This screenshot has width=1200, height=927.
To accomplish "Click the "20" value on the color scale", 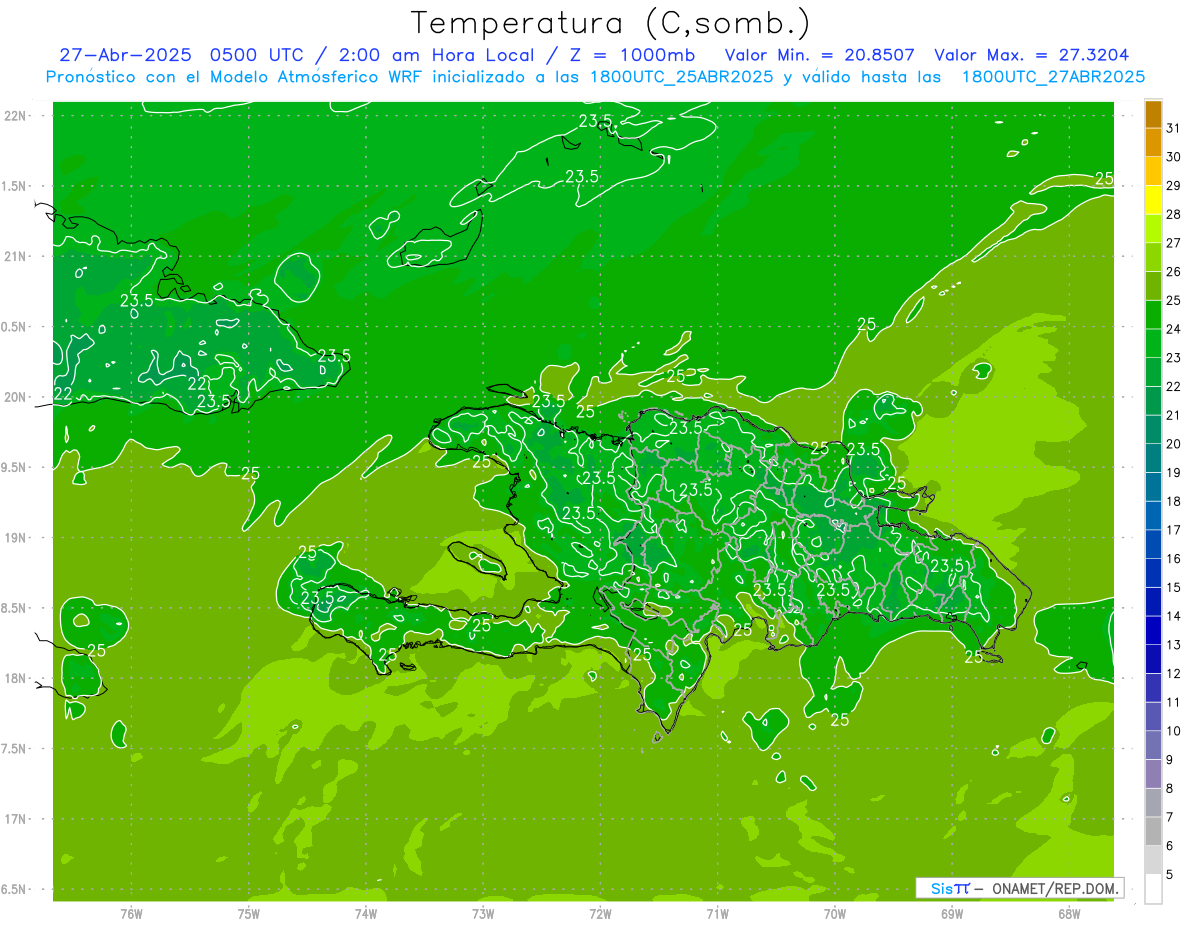I will [1174, 444].
